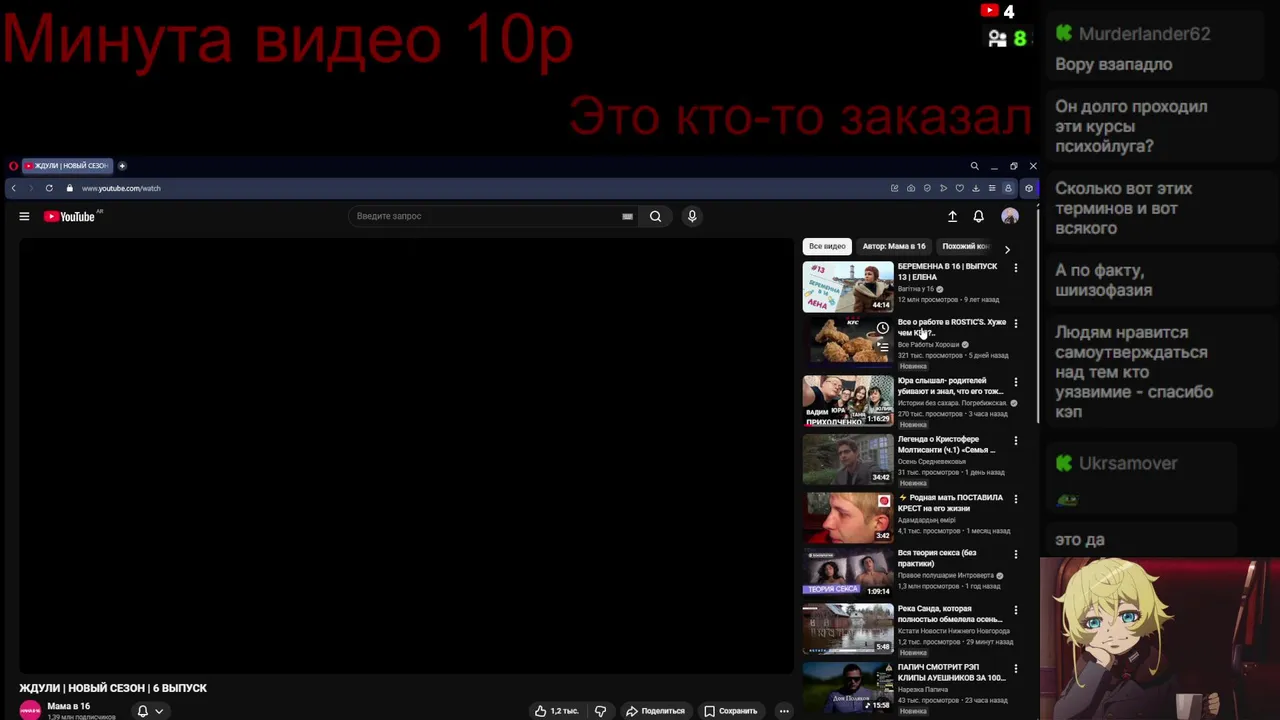Go back with the browser back arrow
The width and height of the screenshot is (1280, 720).
pyautogui.click(x=13, y=188)
